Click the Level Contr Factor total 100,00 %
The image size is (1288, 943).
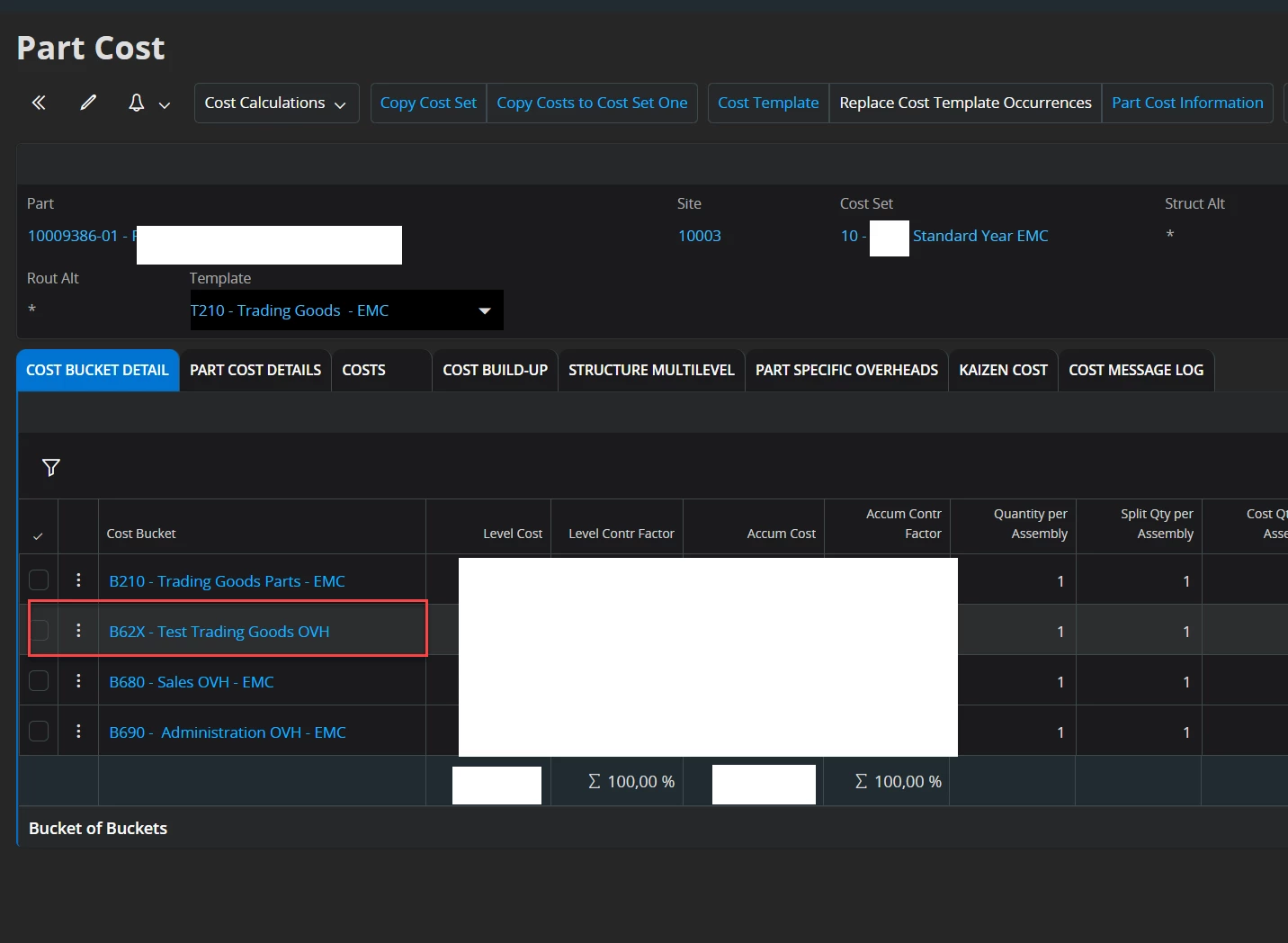[631, 782]
